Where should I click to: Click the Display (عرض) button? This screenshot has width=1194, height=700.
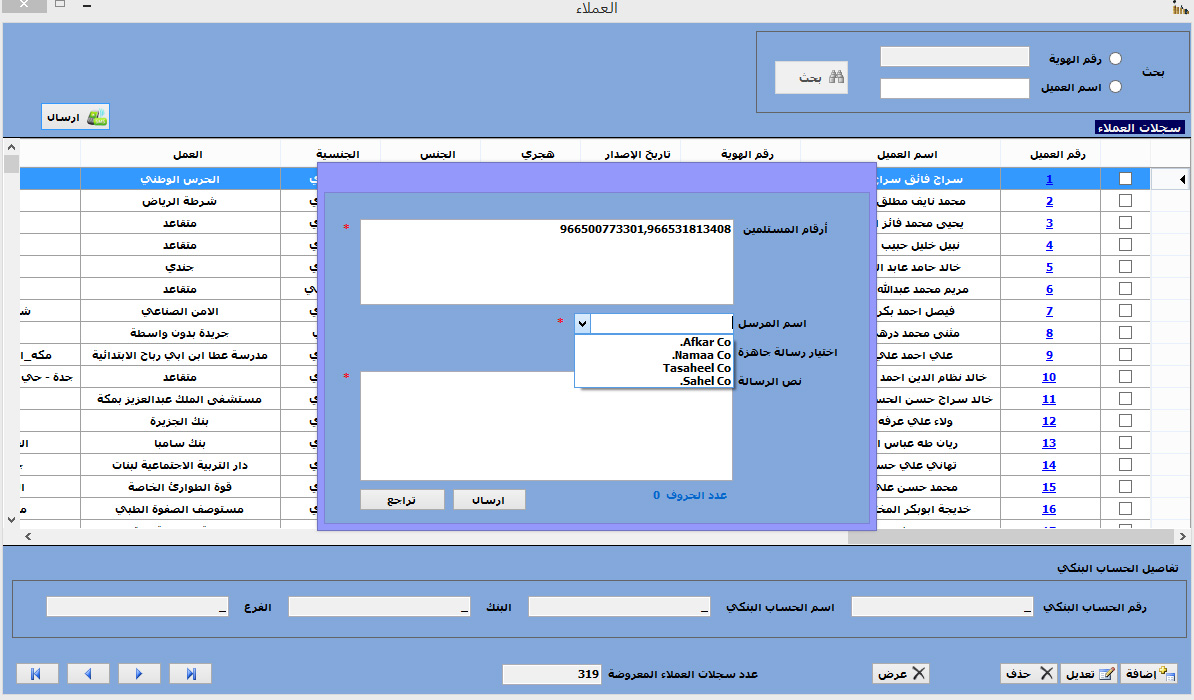tap(900, 673)
